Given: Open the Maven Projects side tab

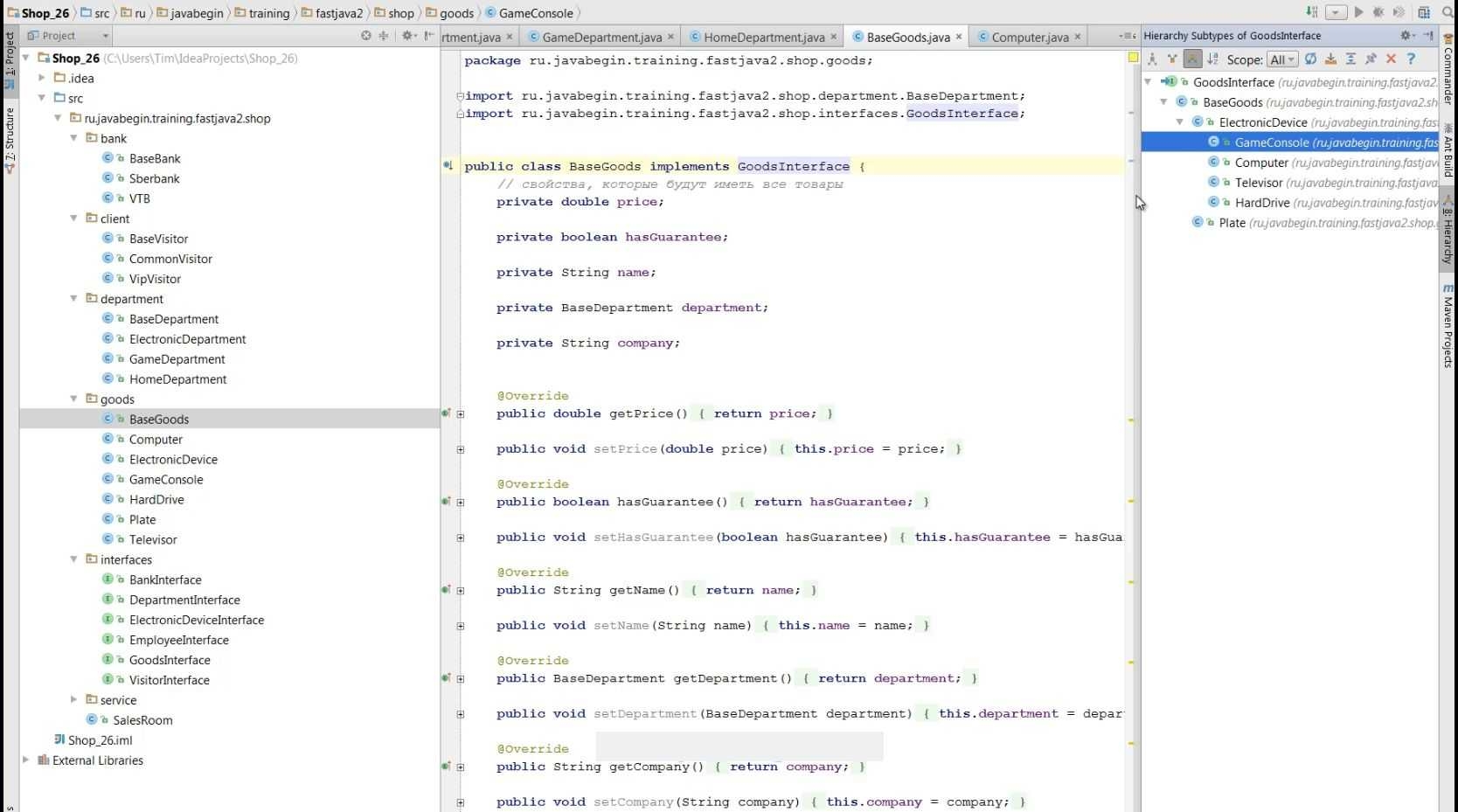Looking at the screenshot, I should (1448, 324).
